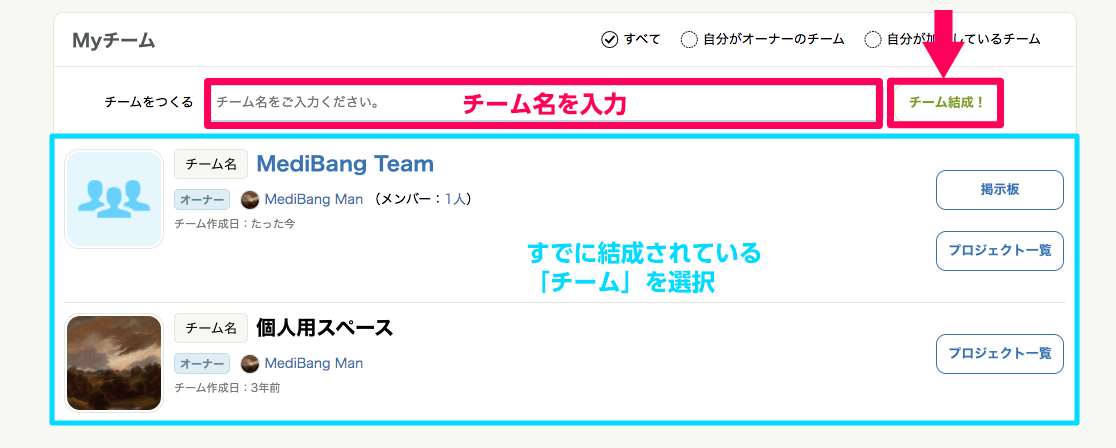Image resolution: width=1116 pixels, height=448 pixels.
Task: Click MediBang Man avatar in MediBang Team row
Action: pos(249,199)
